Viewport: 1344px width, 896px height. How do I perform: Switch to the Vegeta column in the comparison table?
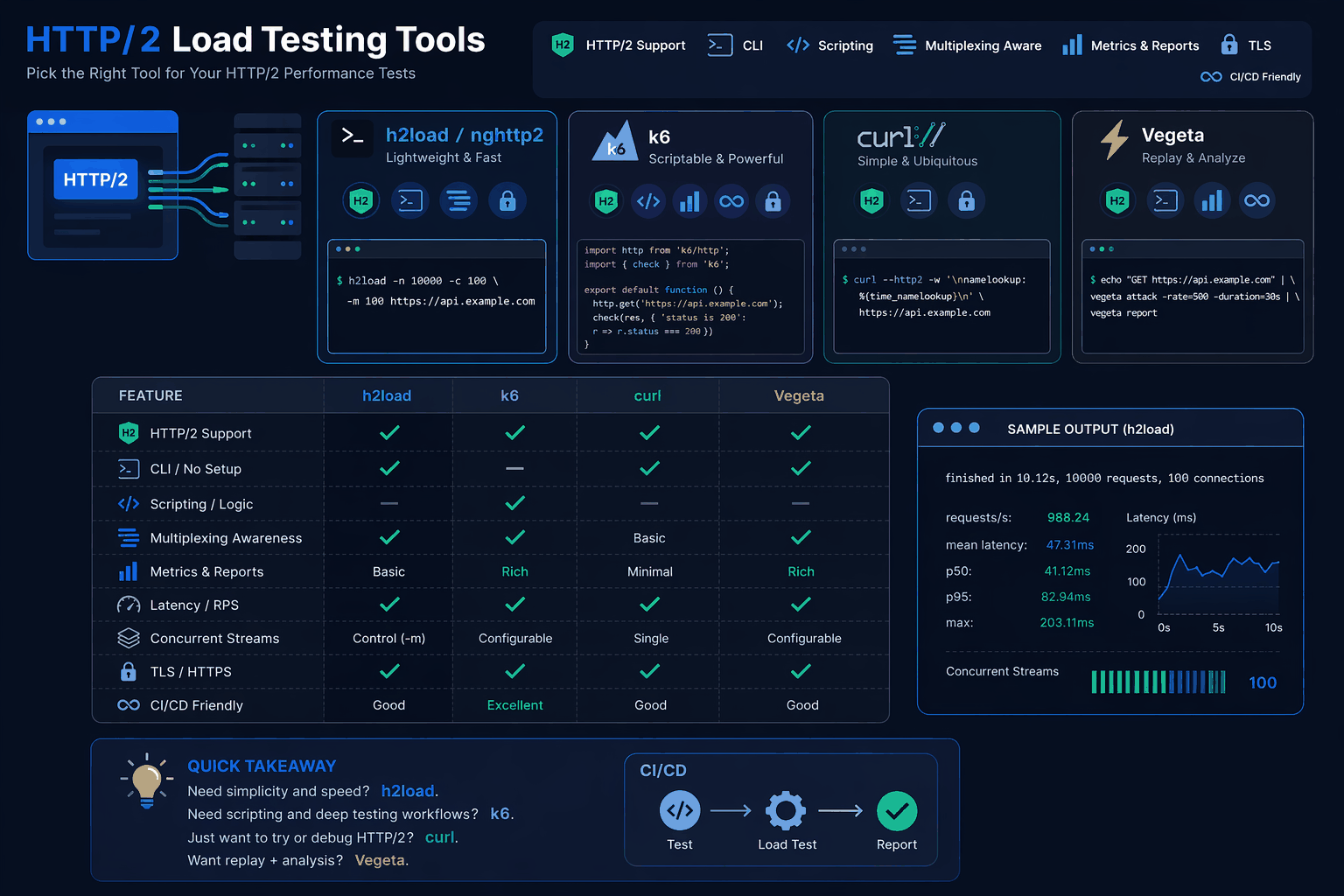(798, 395)
